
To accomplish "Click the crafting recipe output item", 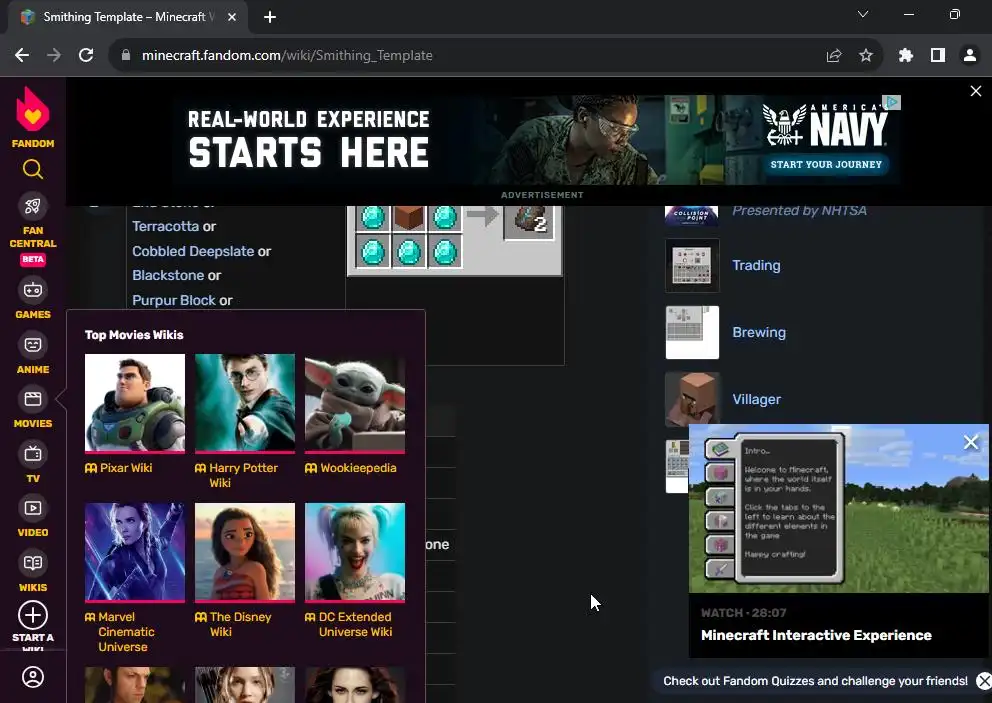I will pos(529,222).
